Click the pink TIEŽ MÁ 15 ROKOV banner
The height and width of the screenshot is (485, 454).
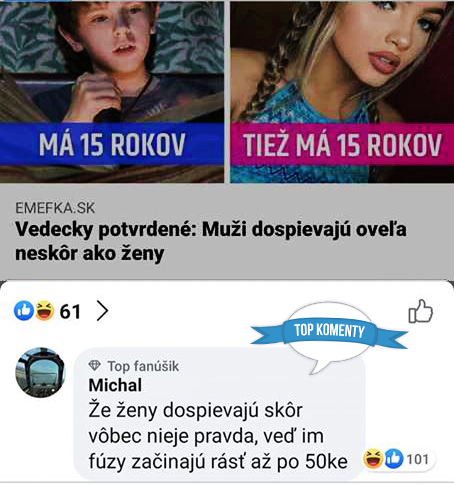tap(342, 144)
